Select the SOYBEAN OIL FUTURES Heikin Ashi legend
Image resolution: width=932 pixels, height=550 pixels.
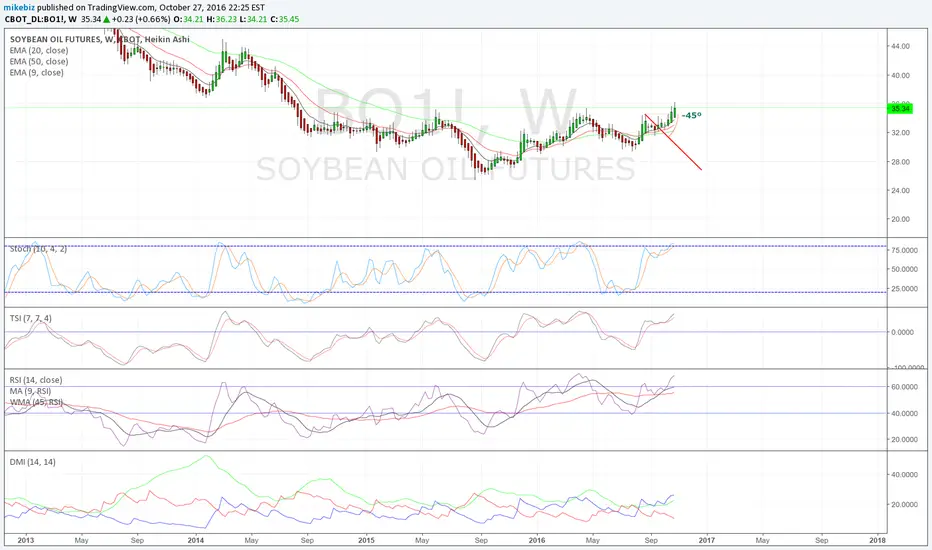(x=100, y=39)
